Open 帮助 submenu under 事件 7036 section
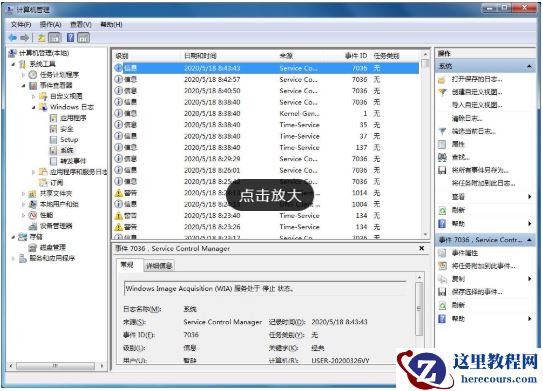Viewport: 543px width, 391px height. click(x=529, y=319)
